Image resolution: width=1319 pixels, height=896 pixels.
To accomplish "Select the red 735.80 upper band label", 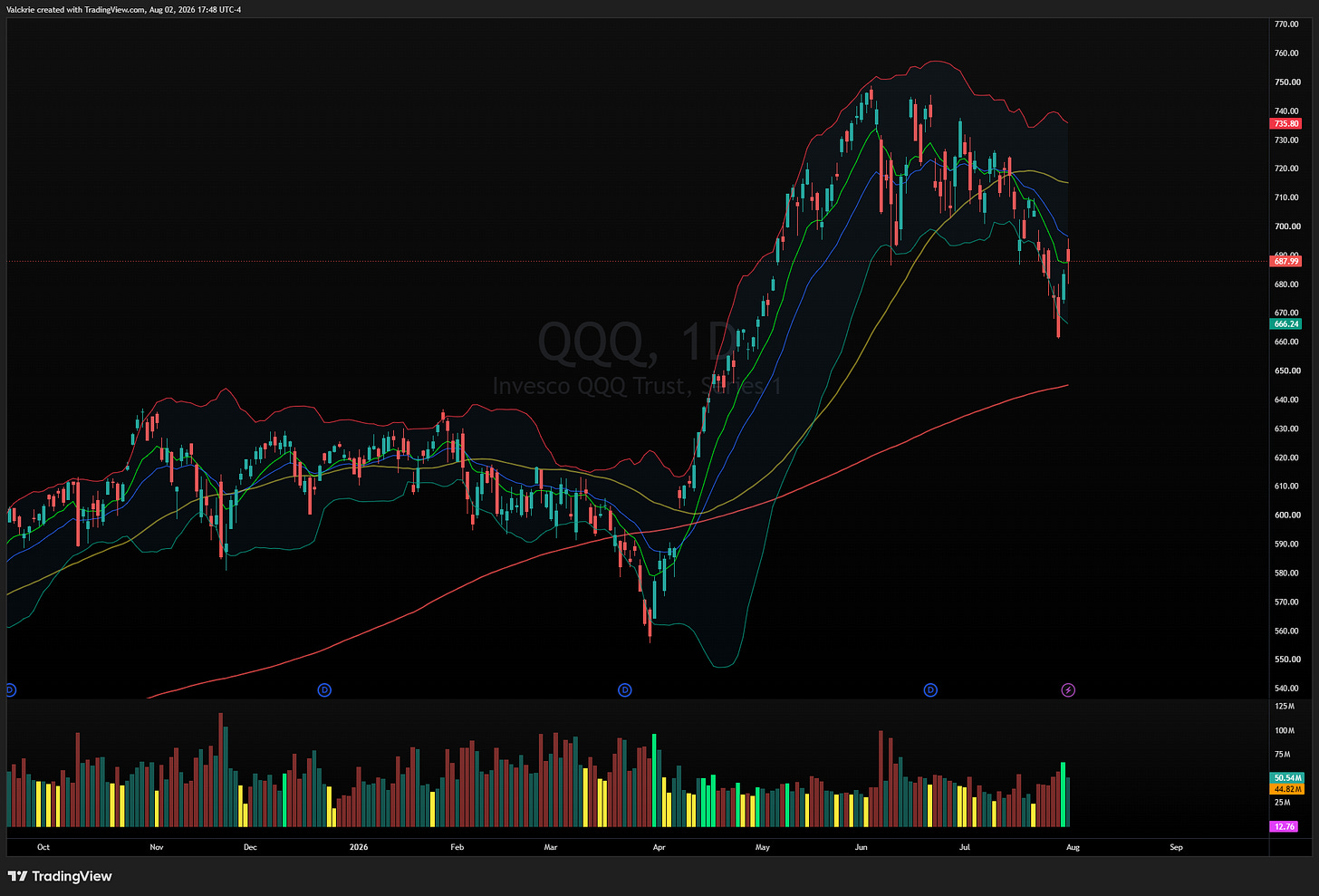I will click(1286, 123).
